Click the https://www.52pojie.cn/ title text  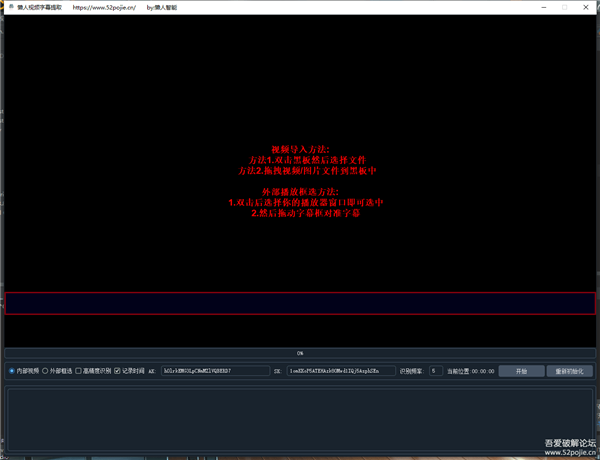point(104,7)
